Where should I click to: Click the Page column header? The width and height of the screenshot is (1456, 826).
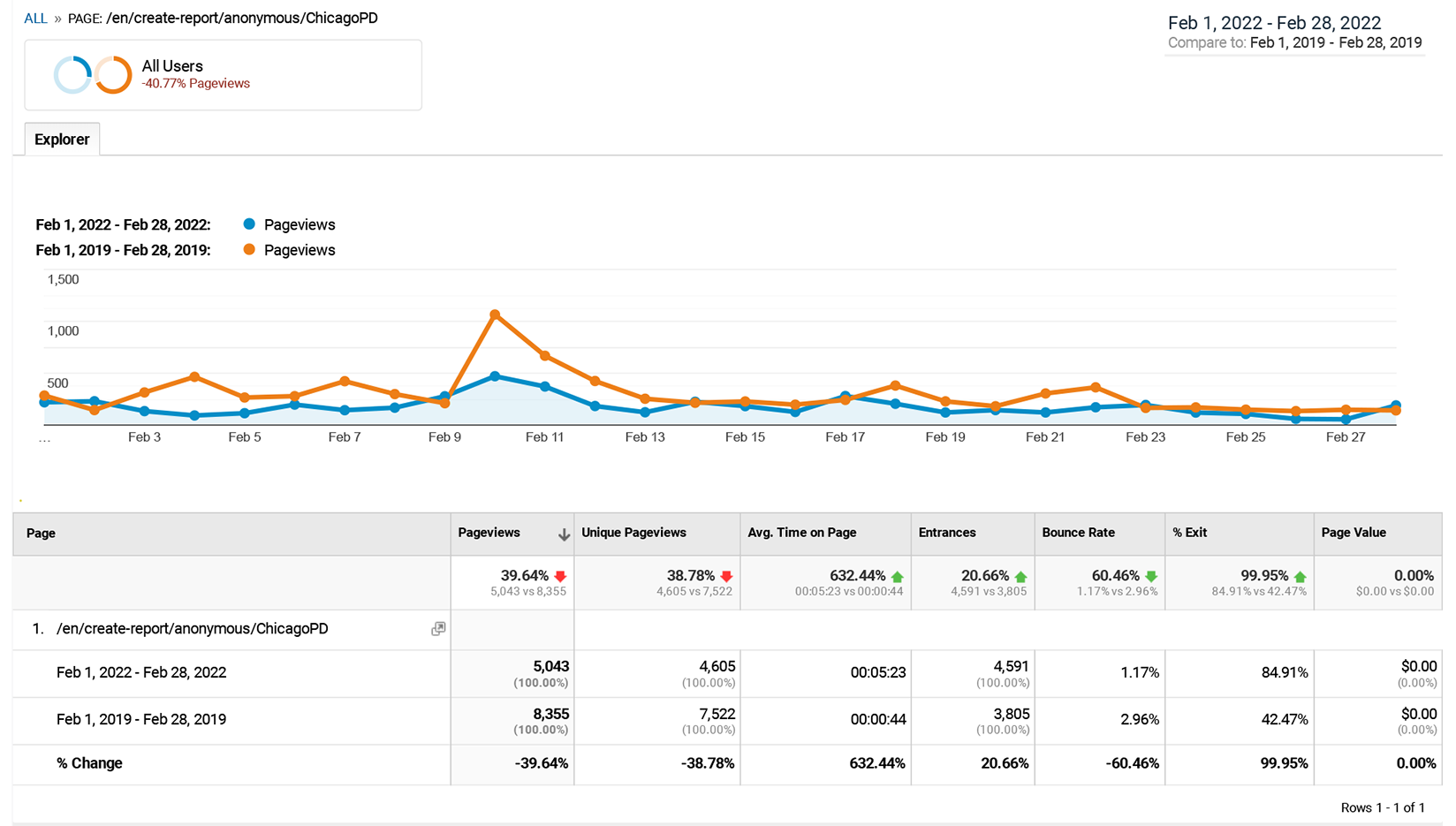pyautogui.click(x=231, y=534)
